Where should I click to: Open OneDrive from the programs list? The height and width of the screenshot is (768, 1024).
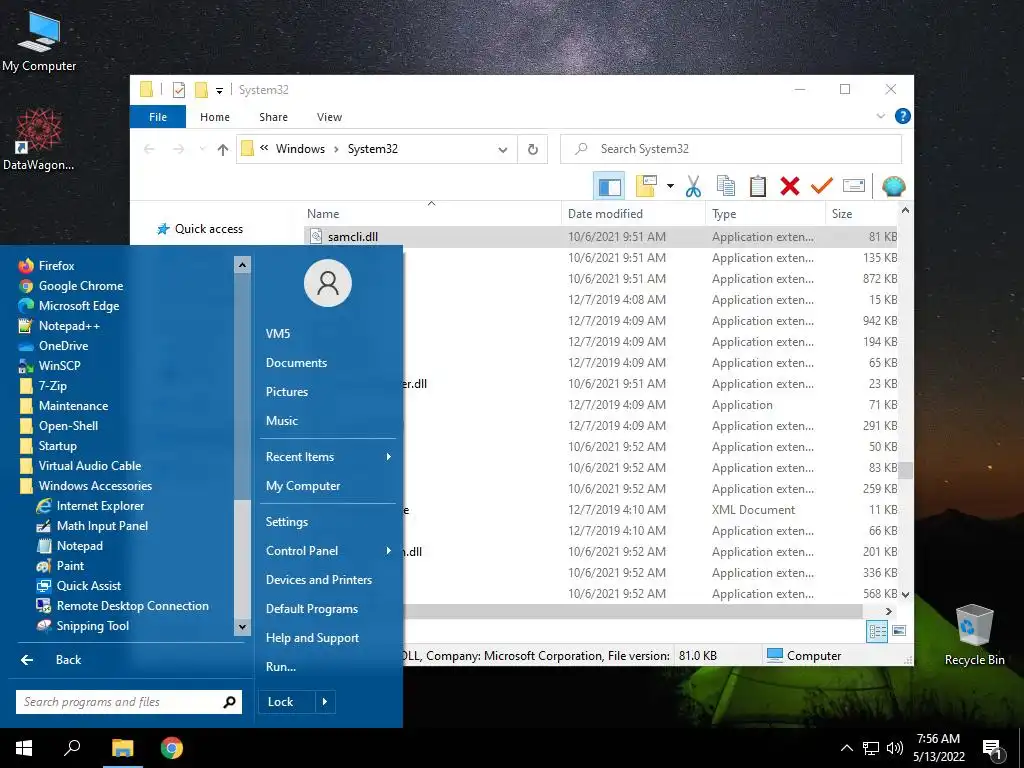(x=53, y=346)
